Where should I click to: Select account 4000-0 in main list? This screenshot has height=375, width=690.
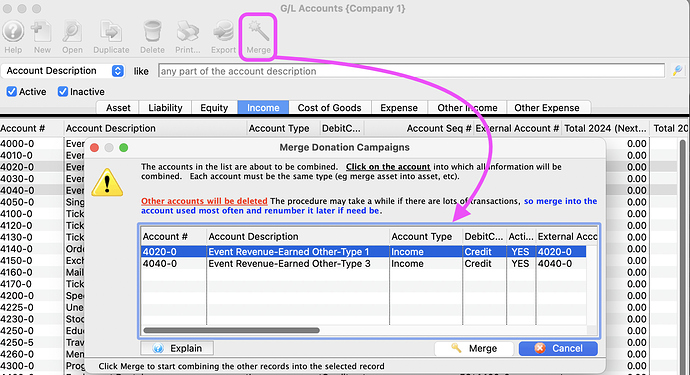(x=17, y=143)
